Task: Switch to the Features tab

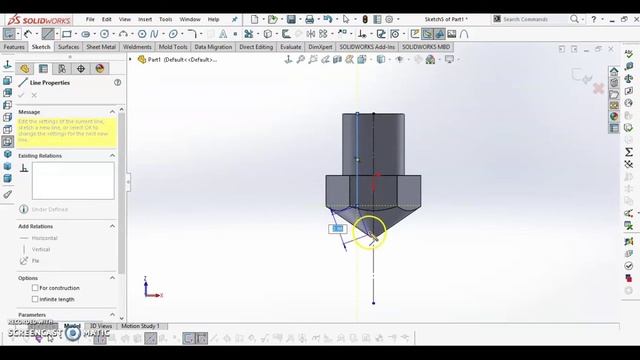Action: 14,47
